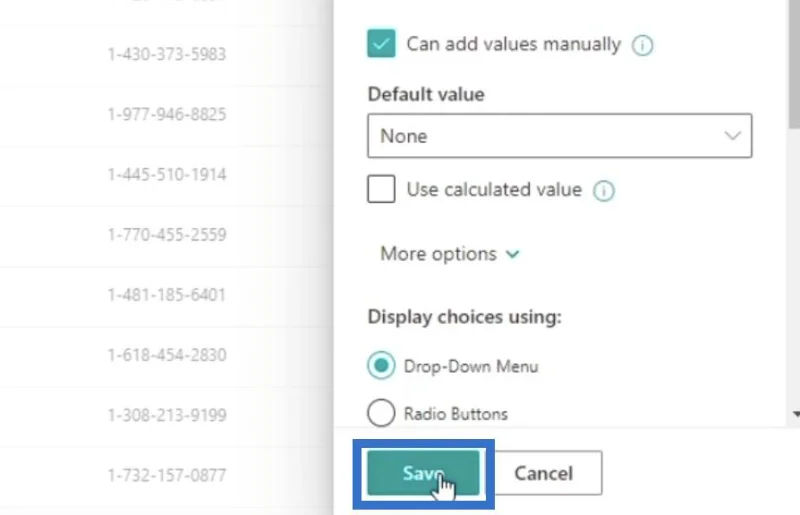Viewport: 800px width, 515px height.
Task: Click the Default value label
Action: (426, 94)
